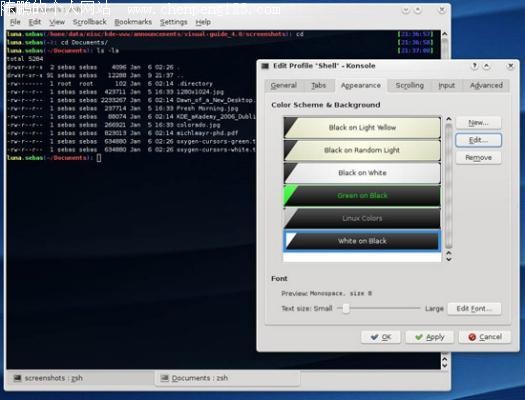Select Green on Black color scheme
525x400 pixels.
[362, 195]
